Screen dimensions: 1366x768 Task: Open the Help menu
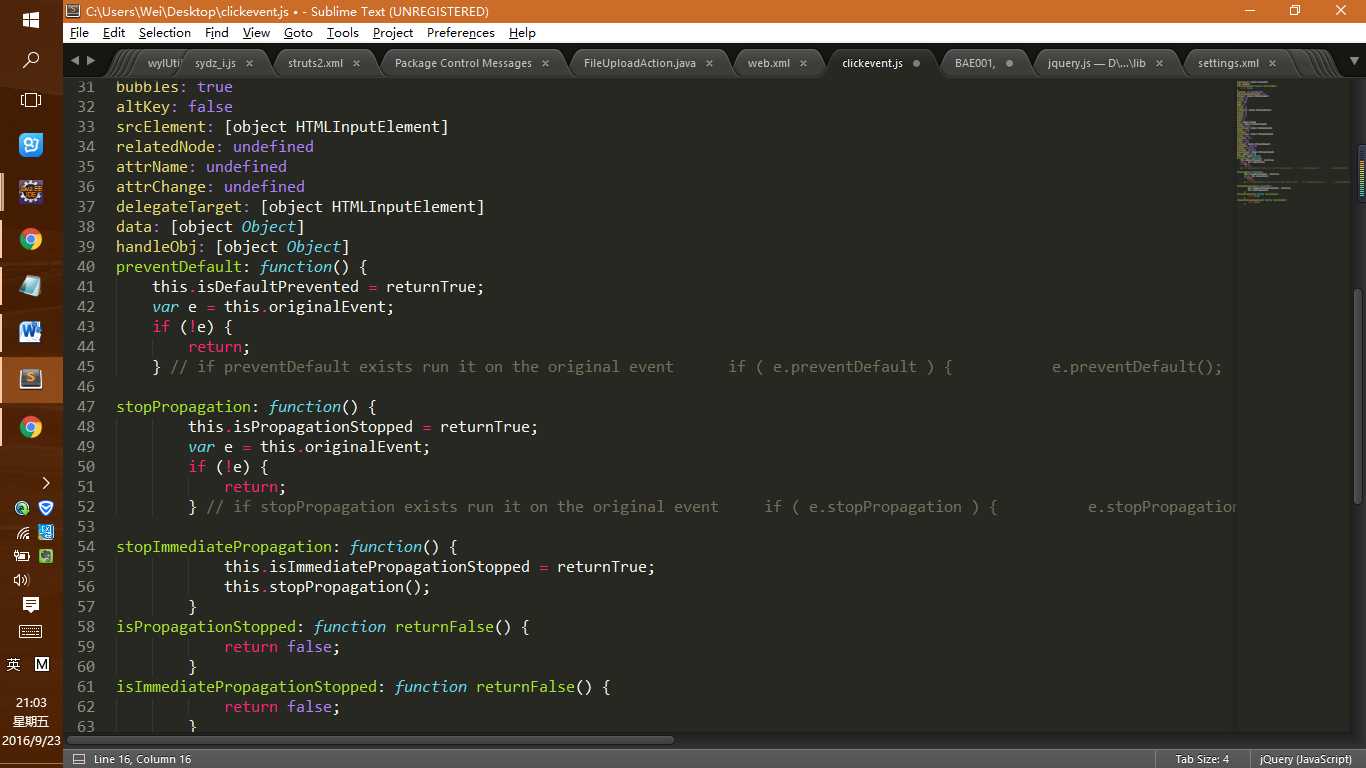click(522, 32)
